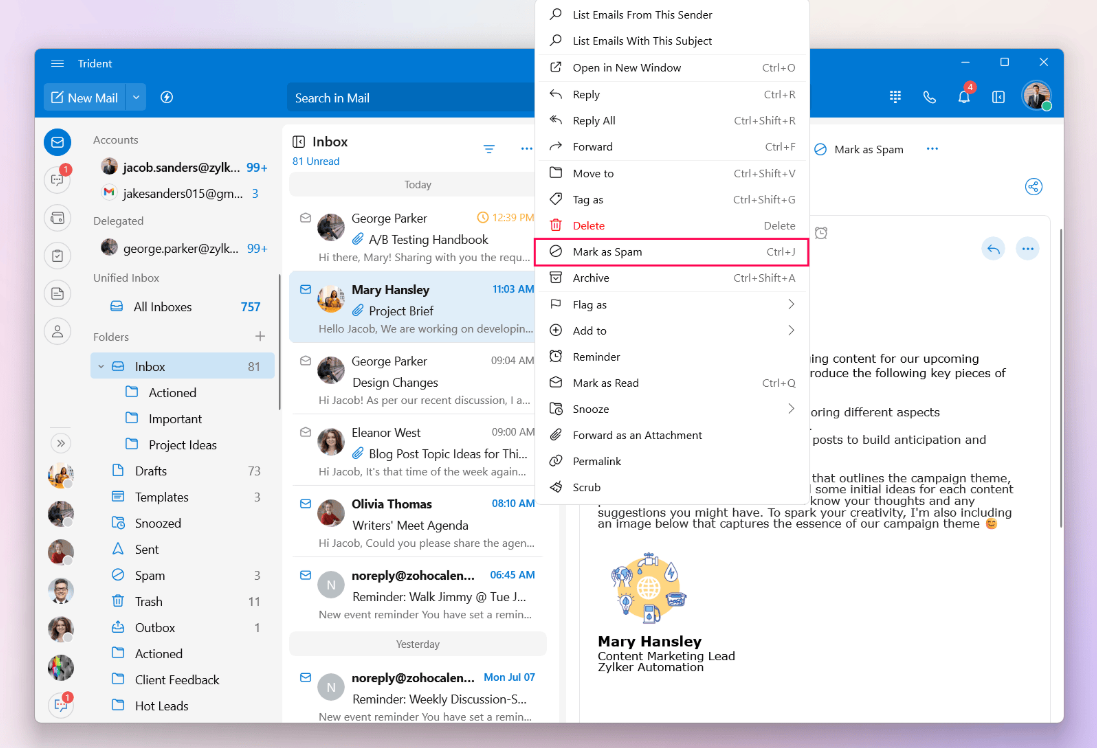The width and height of the screenshot is (1097, 748).
Task: Click the lightning quick actions icon
Action: click(167, 97)
